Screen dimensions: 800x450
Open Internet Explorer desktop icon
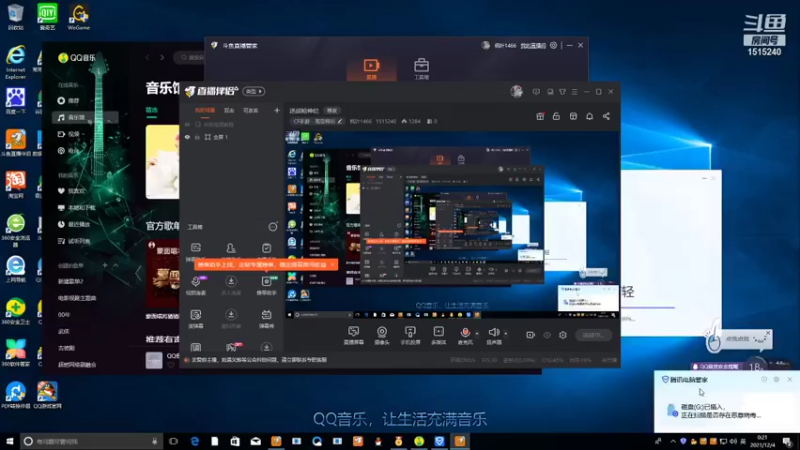[15, 62]
